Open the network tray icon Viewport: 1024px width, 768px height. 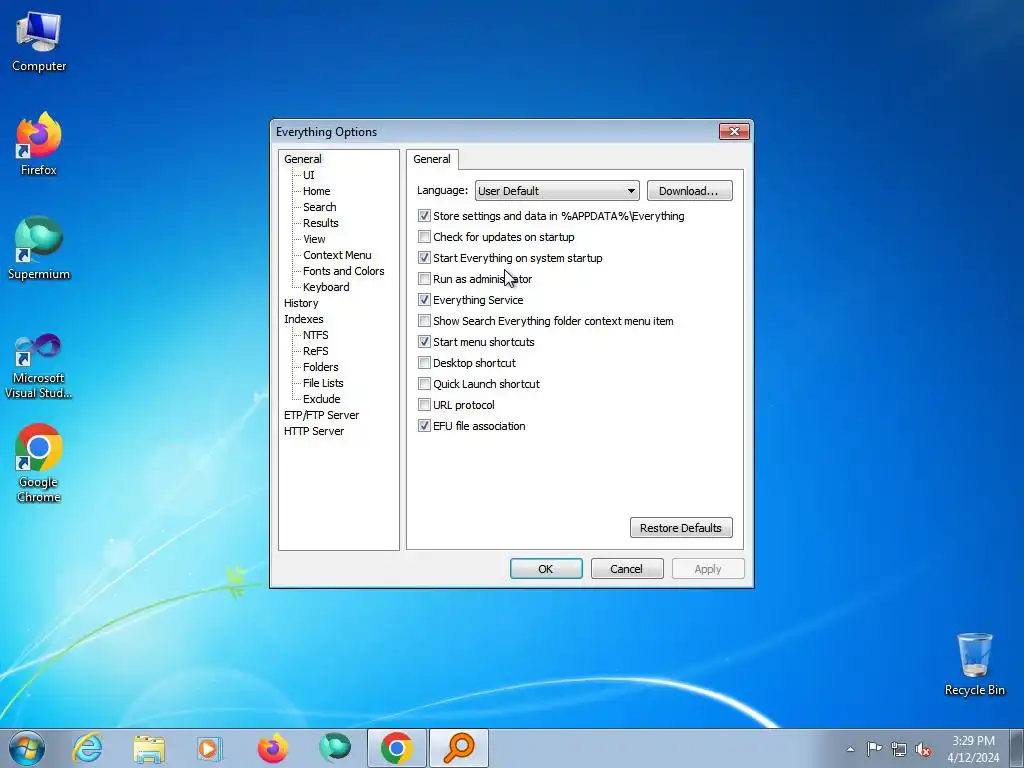click(x=899, y=749)
